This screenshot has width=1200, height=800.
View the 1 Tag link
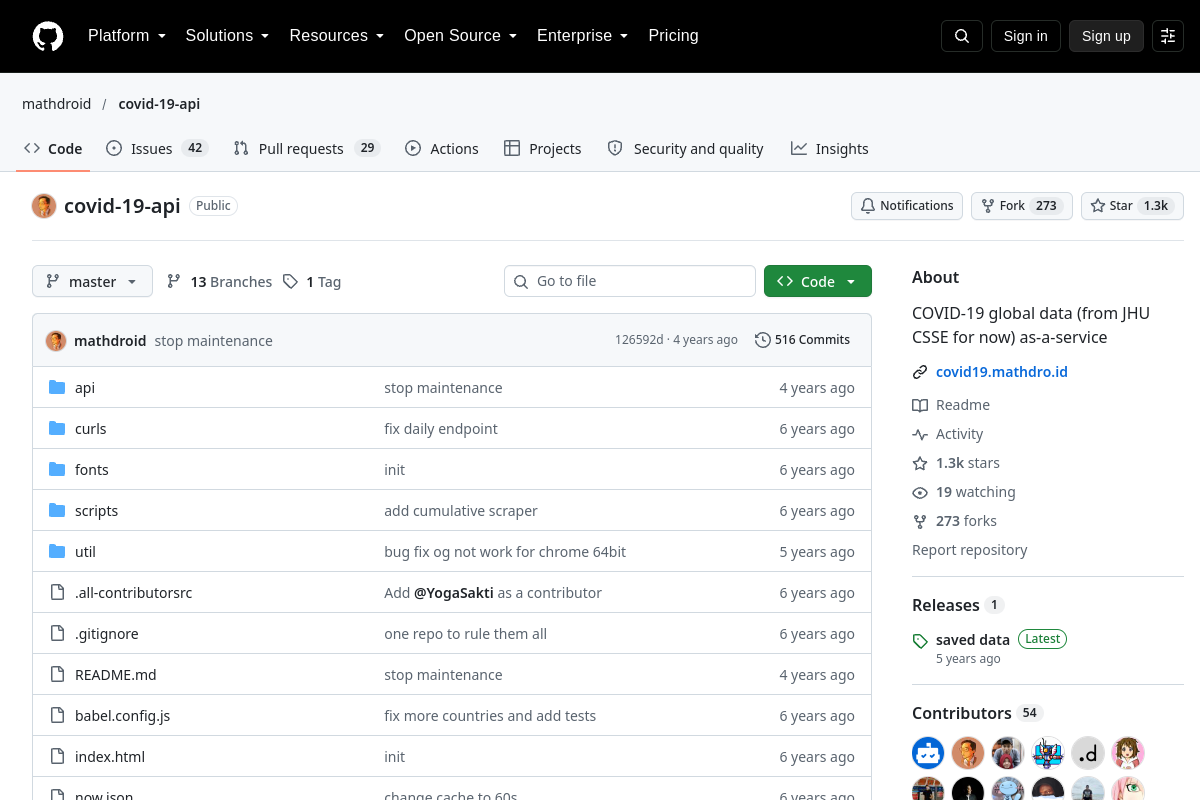point(312,282)
